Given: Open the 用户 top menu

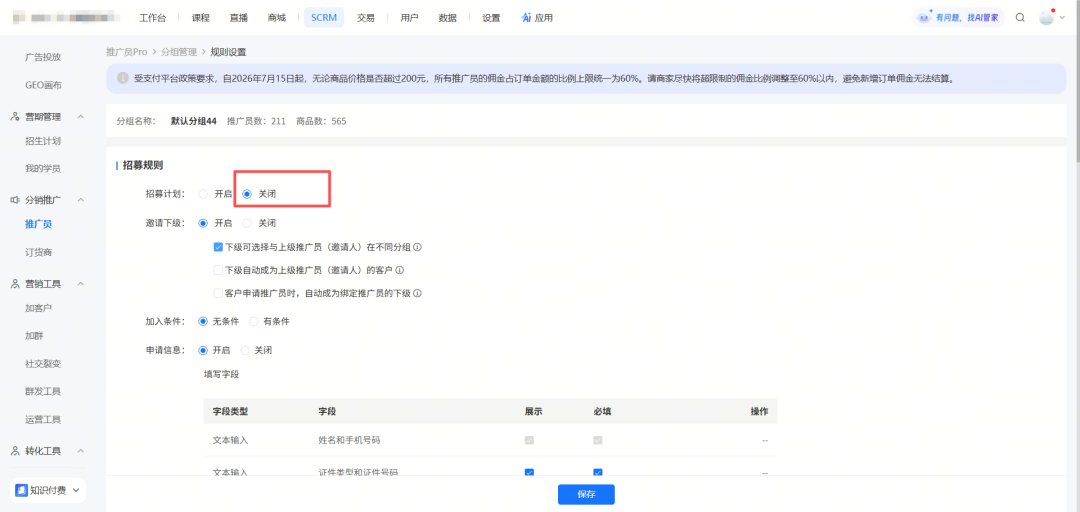Looking at the screenshot, I should point(409,18).
